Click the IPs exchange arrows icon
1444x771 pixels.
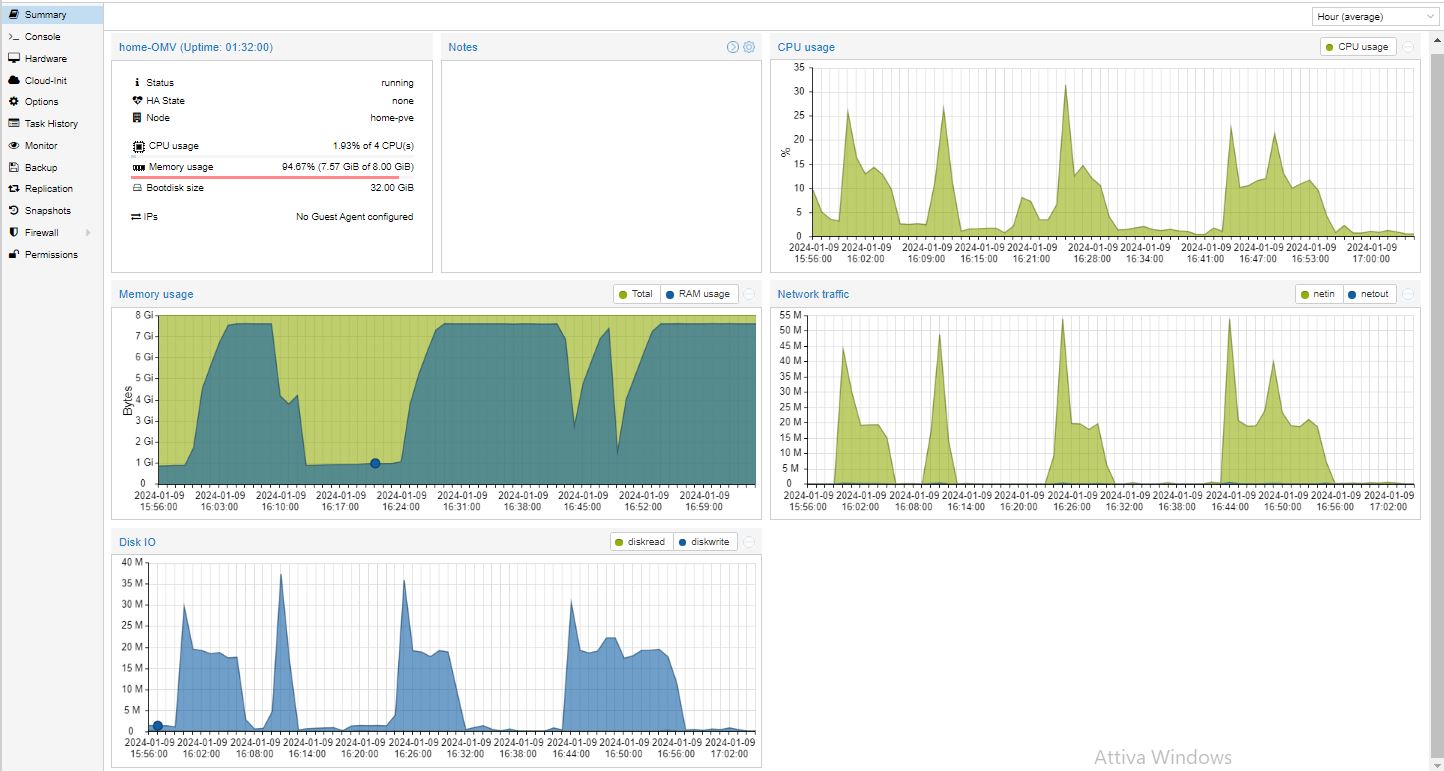pos(137,217)
